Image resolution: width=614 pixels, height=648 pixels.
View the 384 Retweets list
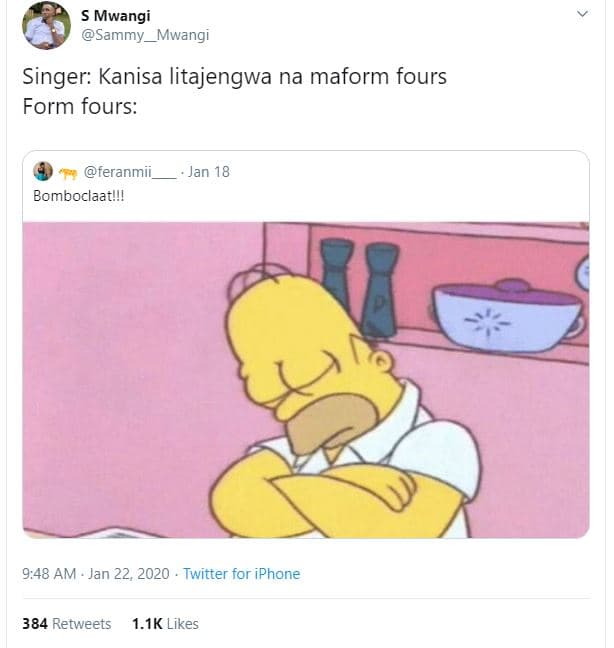click(x=67, y=623)
